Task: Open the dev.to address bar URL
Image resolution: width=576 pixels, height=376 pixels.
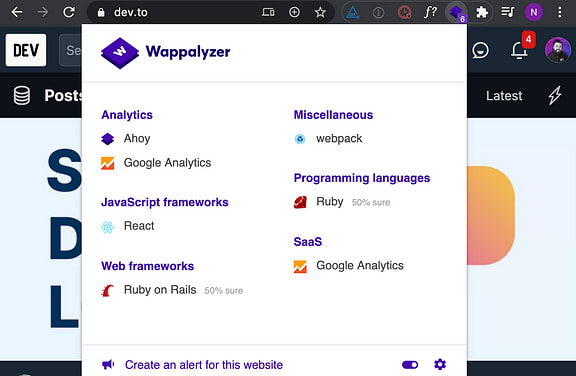Action: pos(131,12)
